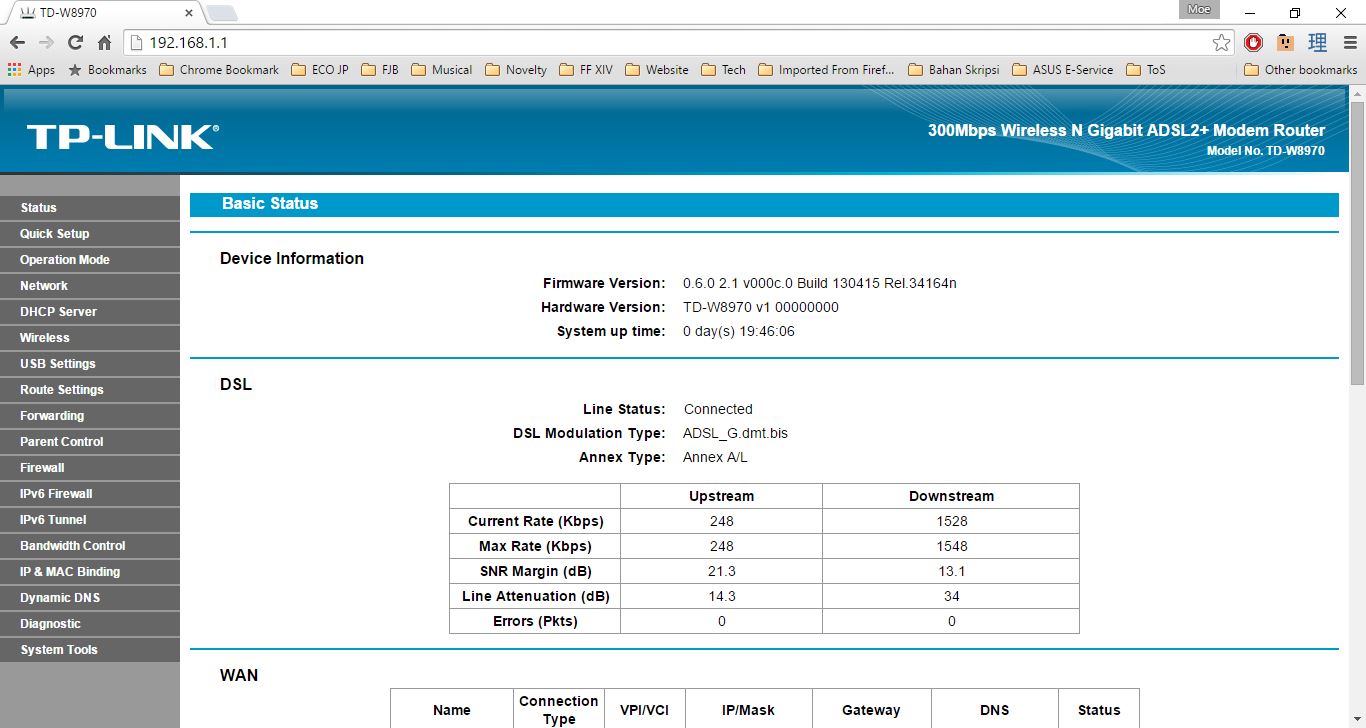Open the Wireless settings menu
Viewport: 1366px width, 728px height.
point(44,337)
